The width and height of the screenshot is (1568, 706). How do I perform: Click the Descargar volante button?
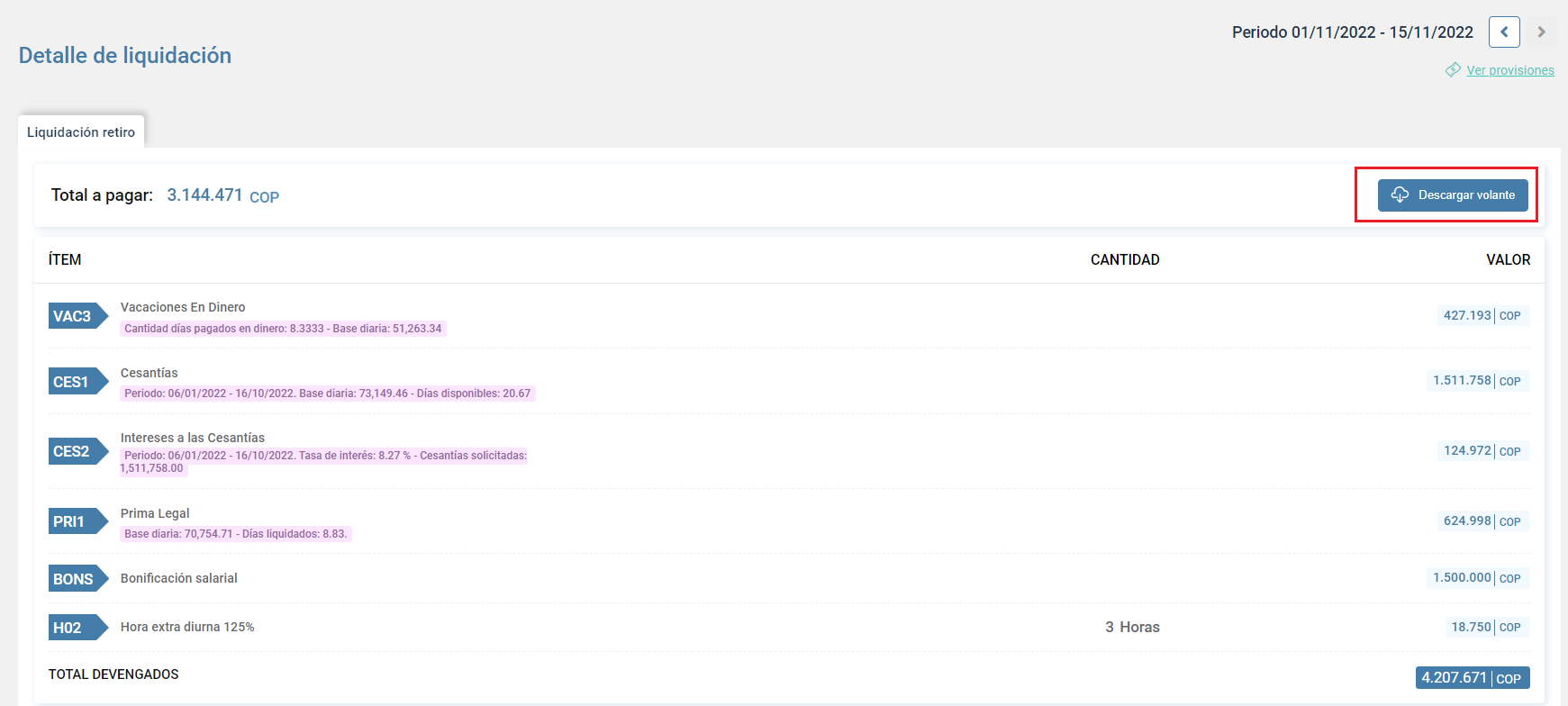[x=1453, y=195]
